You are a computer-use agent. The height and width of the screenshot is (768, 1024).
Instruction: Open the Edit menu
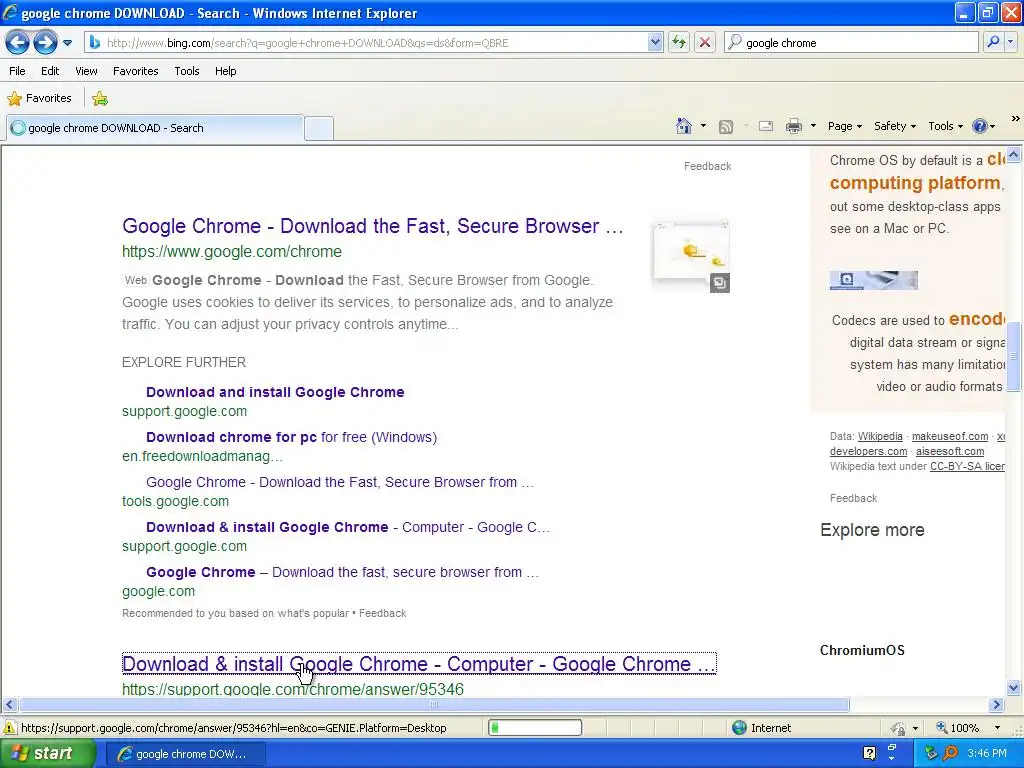pos(50,71)
